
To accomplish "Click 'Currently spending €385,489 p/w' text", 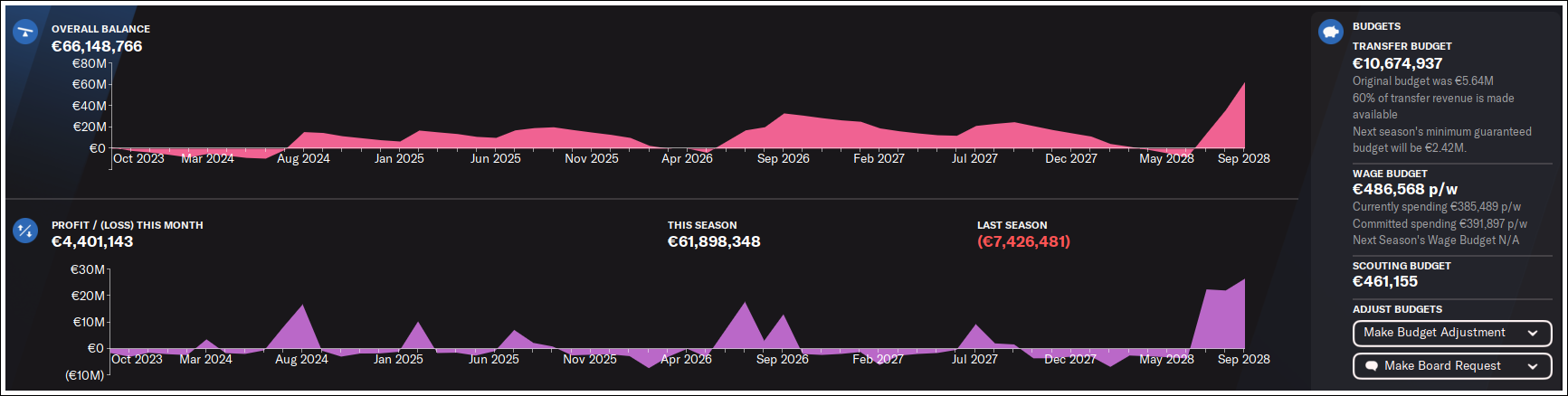I will [1437, 207].
